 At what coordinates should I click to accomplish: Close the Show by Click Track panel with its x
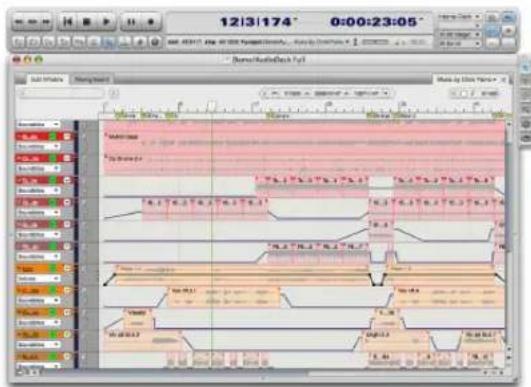click(504, 80)
